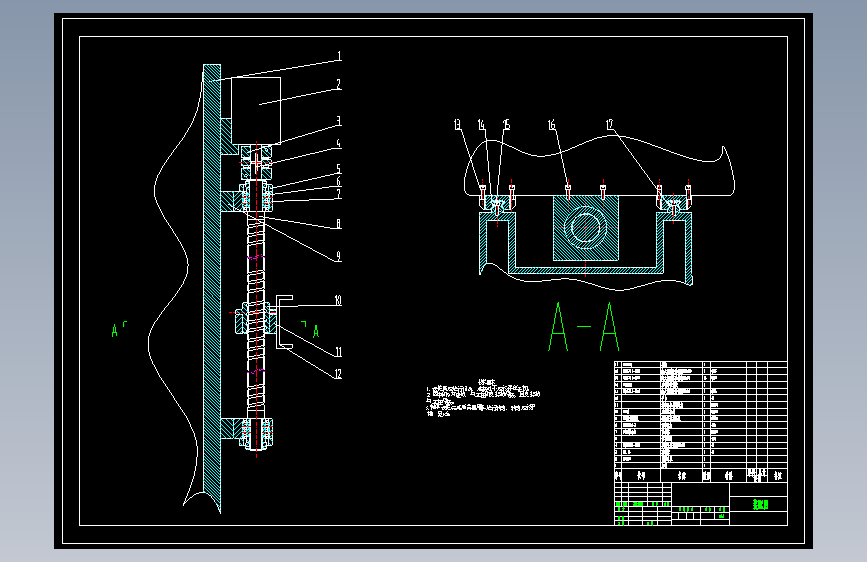Image resolution: width=867 pixels, height=562 pixels.
Task: Click part number label 8
Action: [339, 224]
